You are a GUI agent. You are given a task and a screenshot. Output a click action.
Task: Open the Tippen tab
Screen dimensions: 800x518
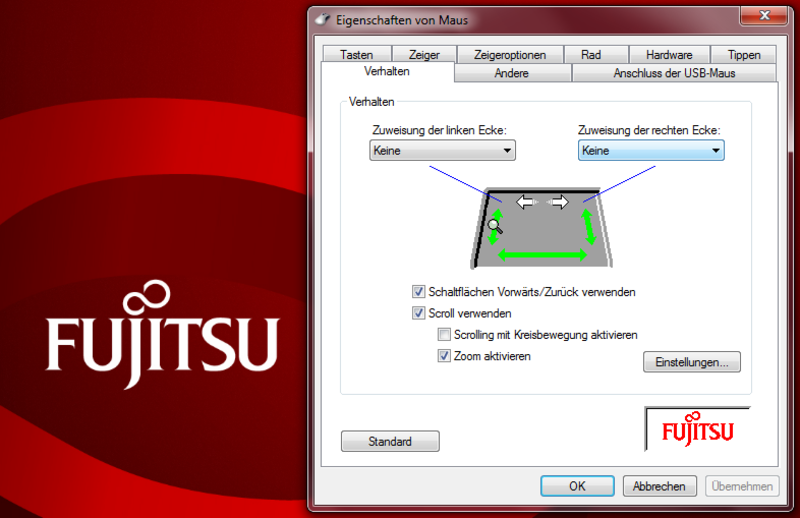pos(744,55)
